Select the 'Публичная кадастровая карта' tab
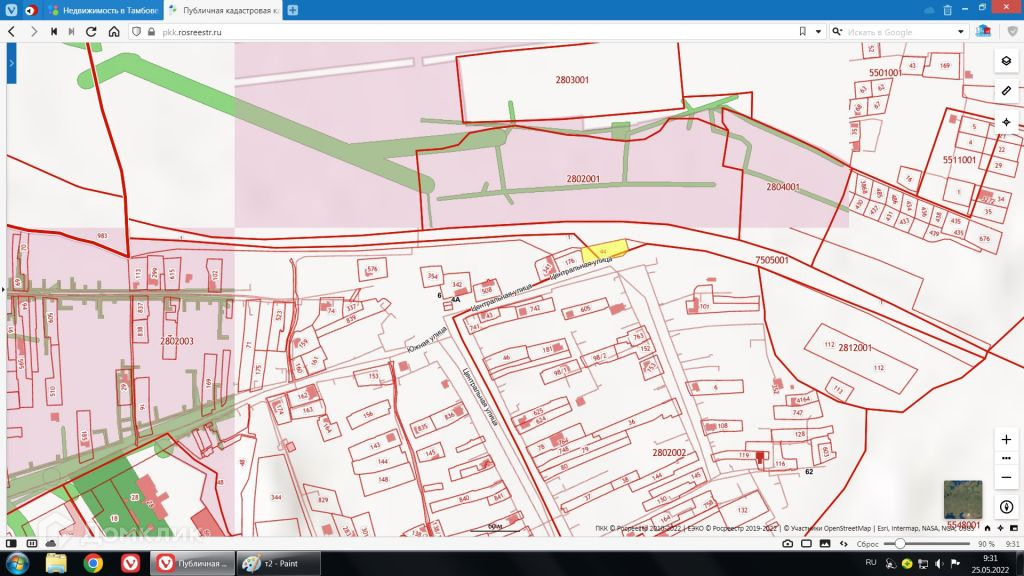 point(223,10)
